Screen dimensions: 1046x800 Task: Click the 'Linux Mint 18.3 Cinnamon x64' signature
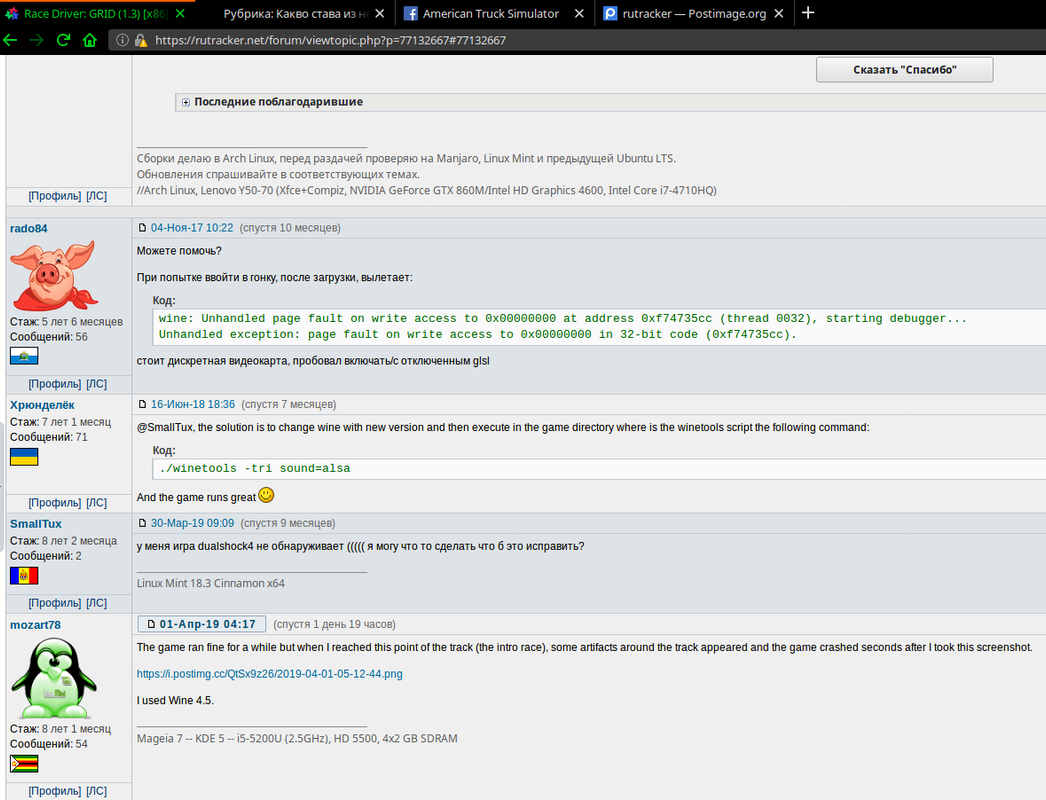tap(211, 583)
